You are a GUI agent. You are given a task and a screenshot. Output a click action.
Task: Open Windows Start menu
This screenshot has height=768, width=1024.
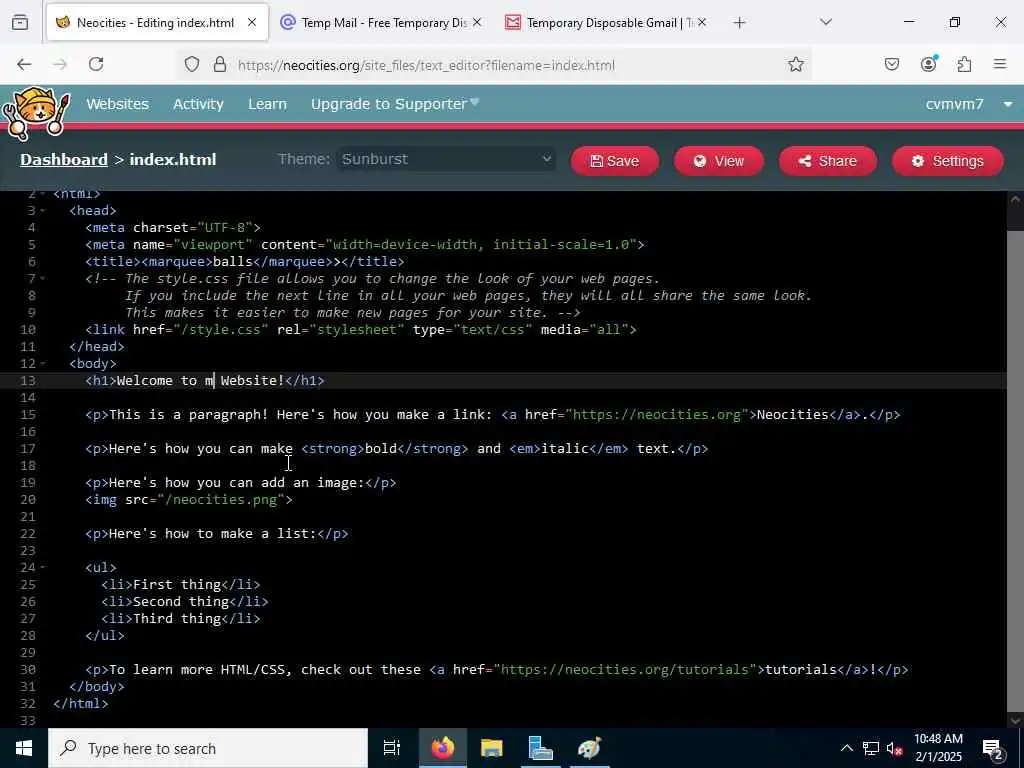pyautogui.click(x=24, y=748)
